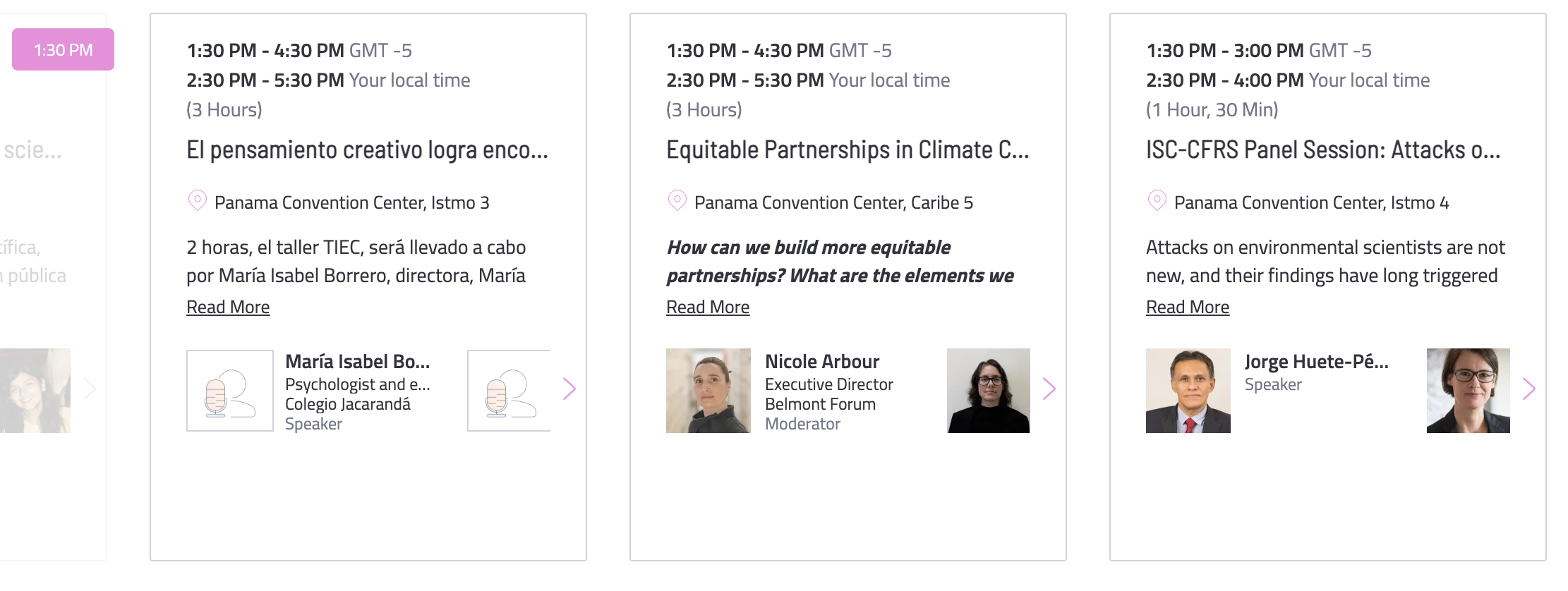
Task: Open Read More for ISC-CFRS Panel Session
Action: tap(1188, 307)
